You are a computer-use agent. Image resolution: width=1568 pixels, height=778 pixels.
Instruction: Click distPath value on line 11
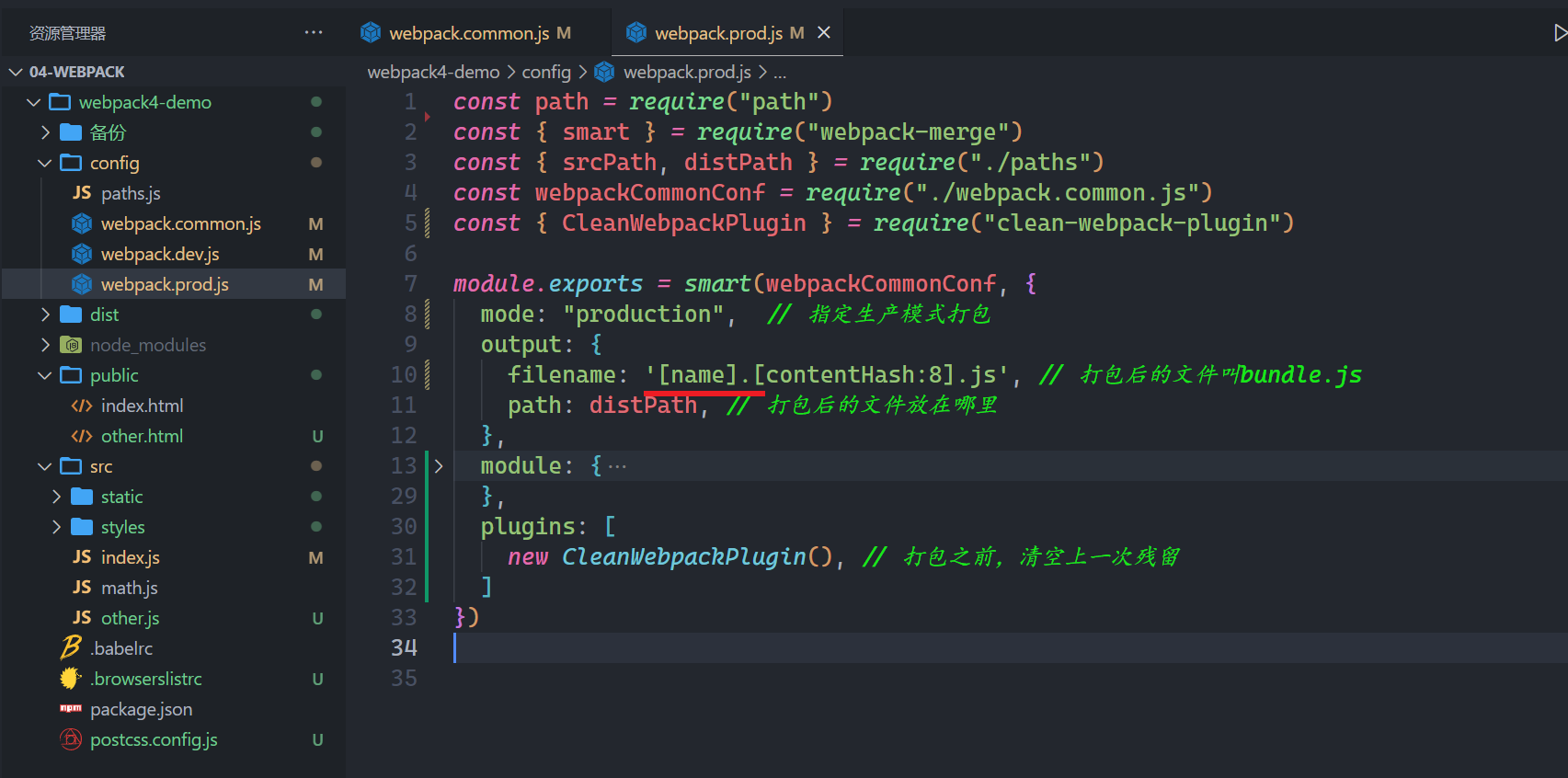(643, 405)
